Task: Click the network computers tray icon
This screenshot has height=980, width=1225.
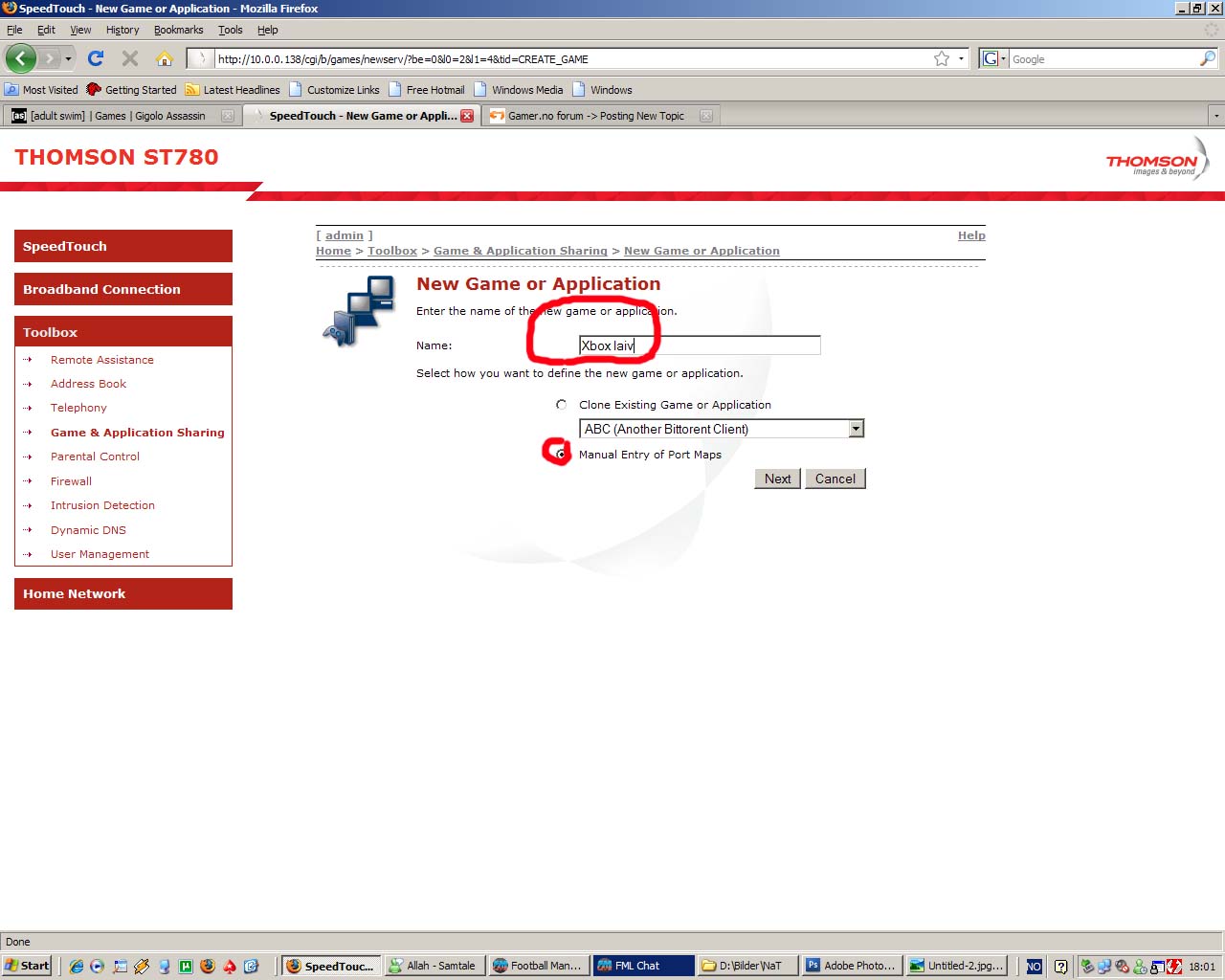Action: click(1104, 967)
